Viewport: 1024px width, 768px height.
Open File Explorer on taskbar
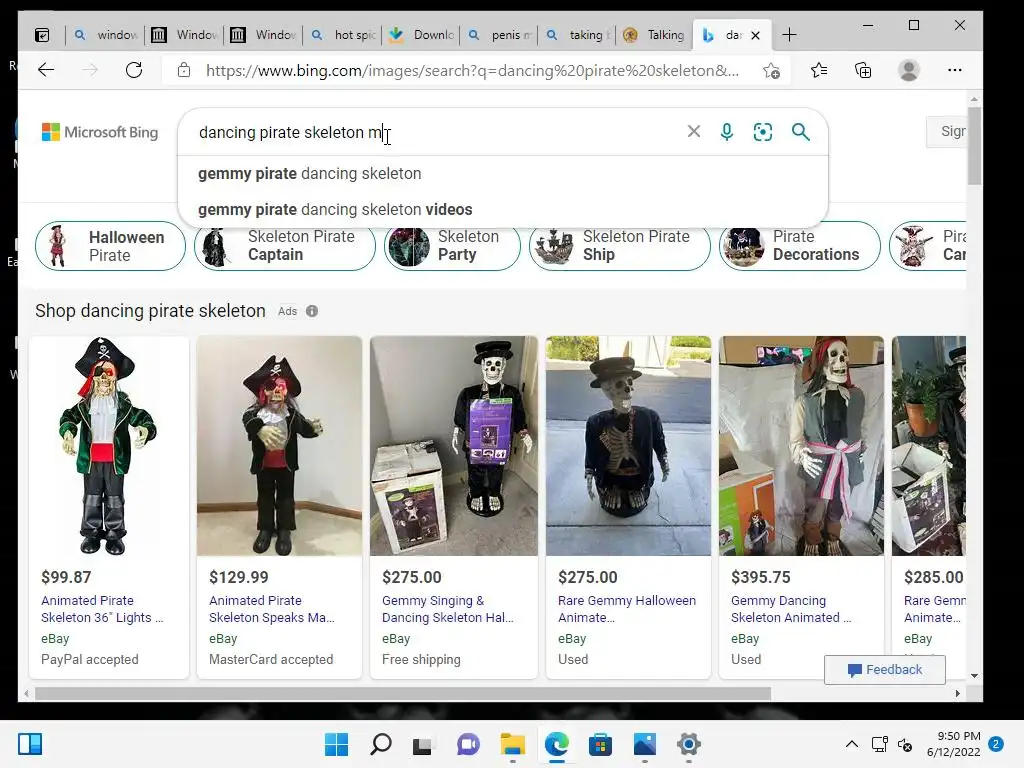coord(513,744)
